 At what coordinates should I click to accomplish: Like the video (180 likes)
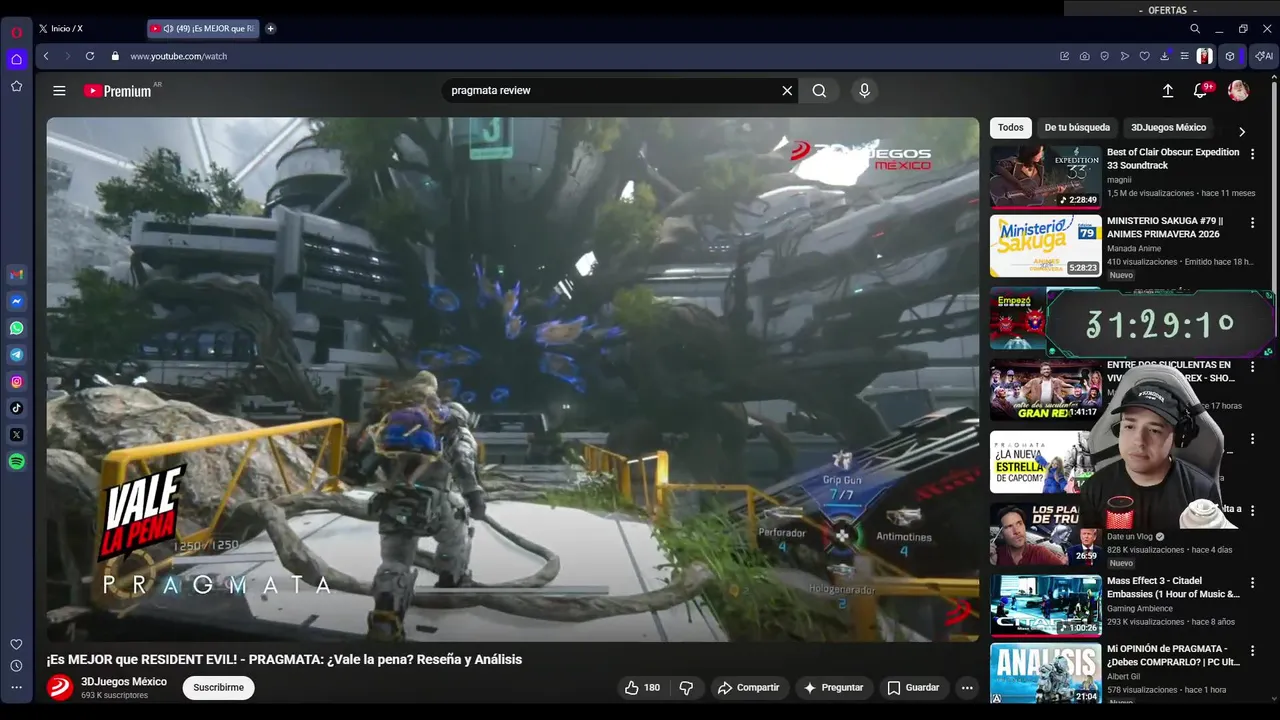(x=642, y=688)
